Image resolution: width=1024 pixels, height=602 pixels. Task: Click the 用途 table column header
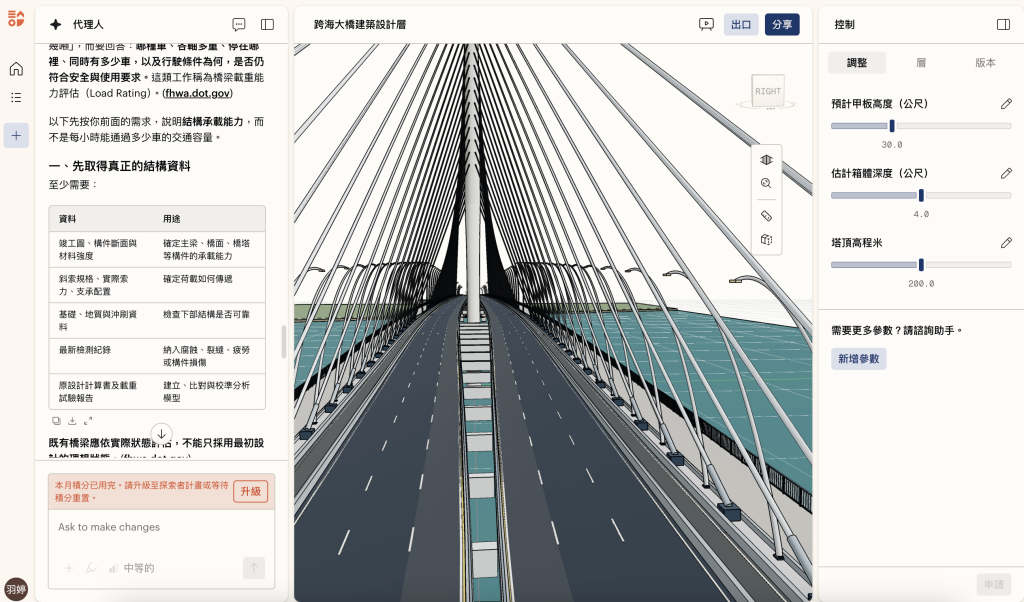pos(172,219)
